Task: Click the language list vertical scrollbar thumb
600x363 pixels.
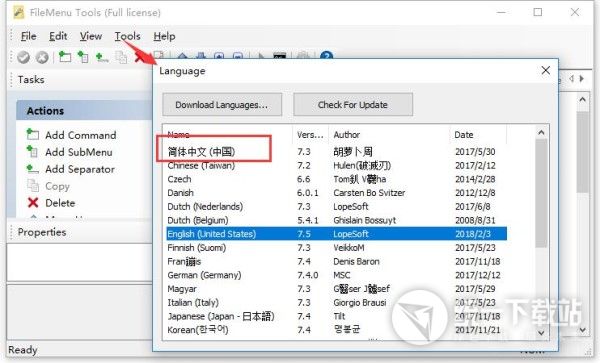Action: click(x=541, y=193)
